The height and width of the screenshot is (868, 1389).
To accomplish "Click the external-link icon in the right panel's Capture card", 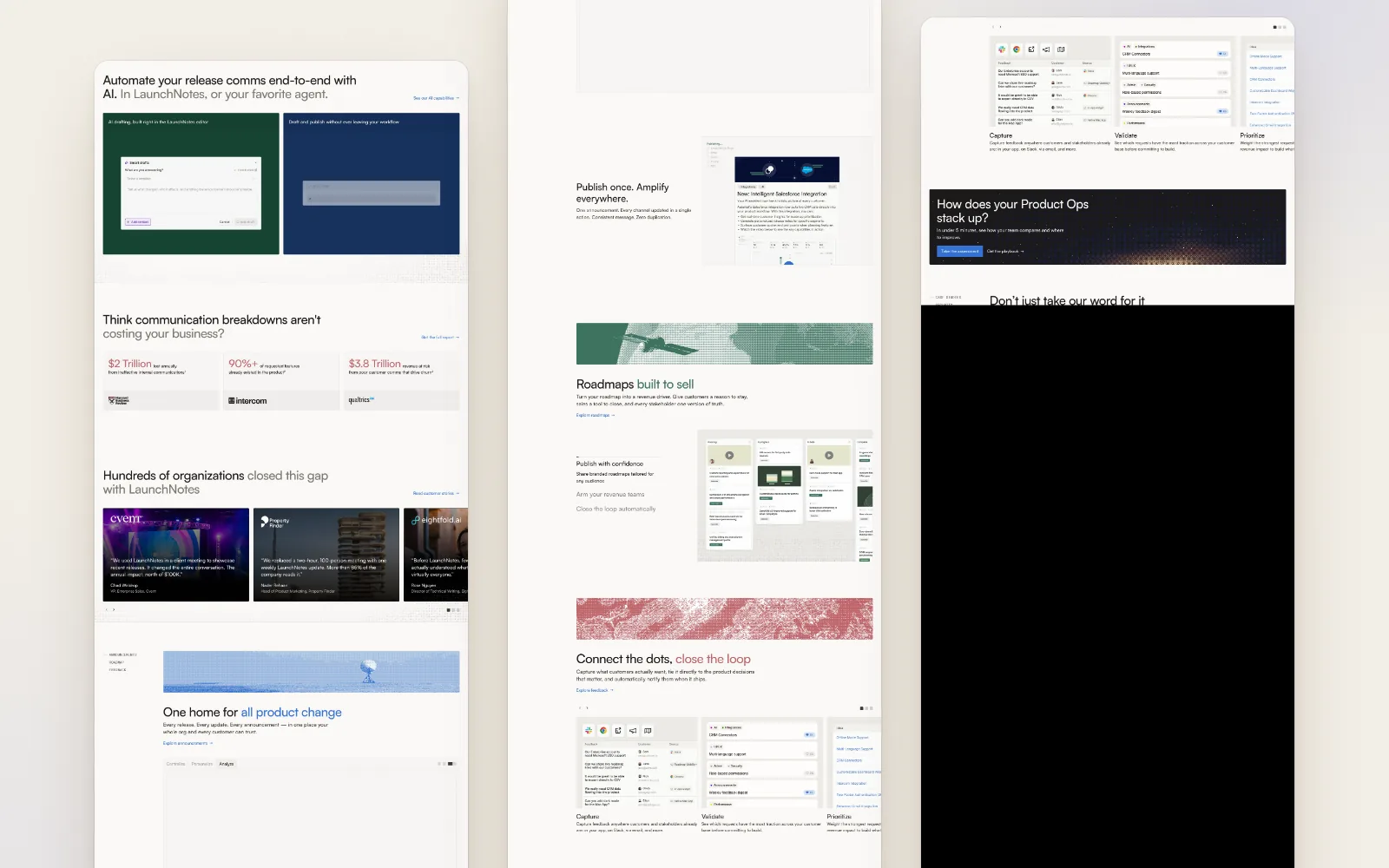I will 1031,49.
